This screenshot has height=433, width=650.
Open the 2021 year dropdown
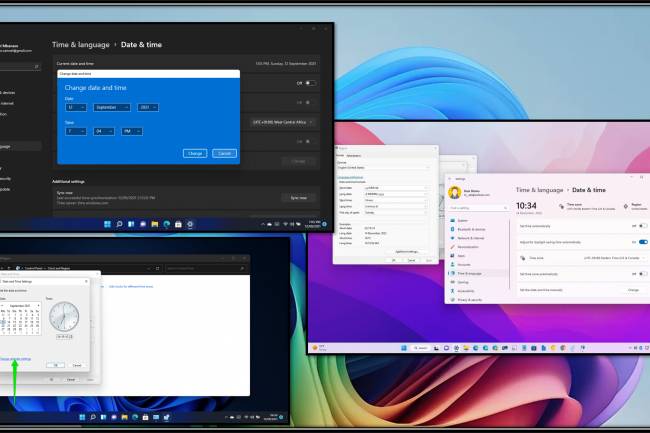pyautogui.click(x=148, y=107)
